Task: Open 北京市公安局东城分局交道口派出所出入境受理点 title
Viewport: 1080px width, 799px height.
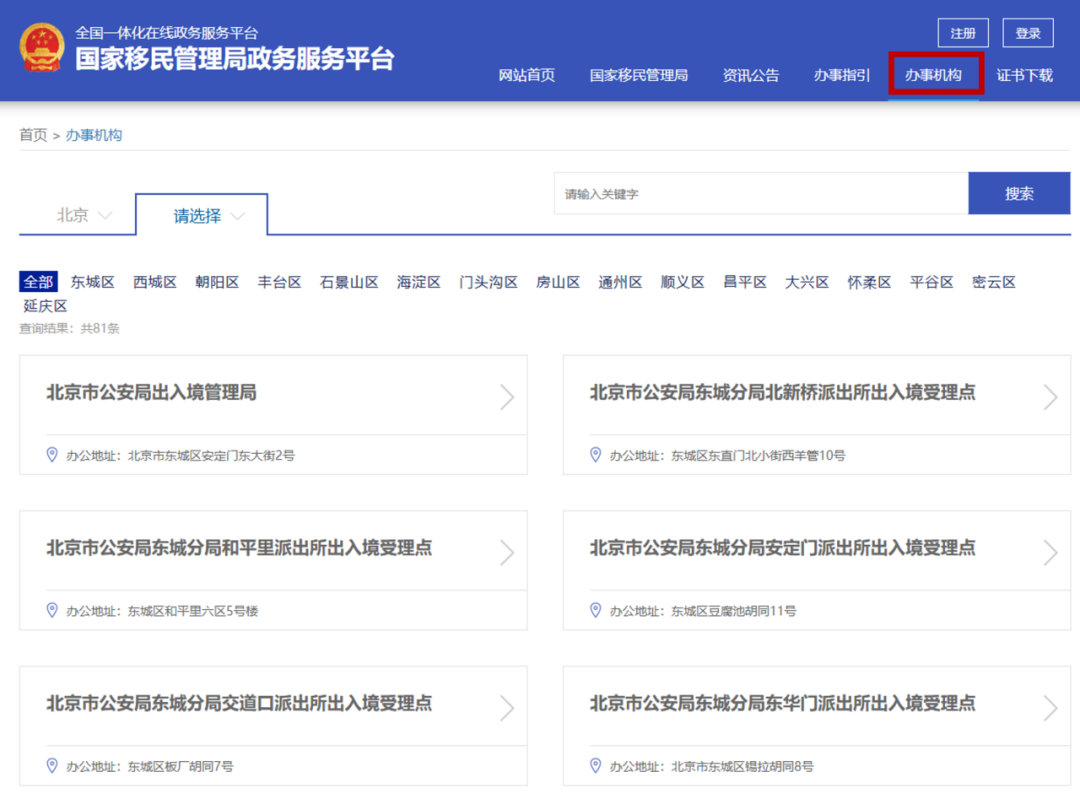Action: 239,703
